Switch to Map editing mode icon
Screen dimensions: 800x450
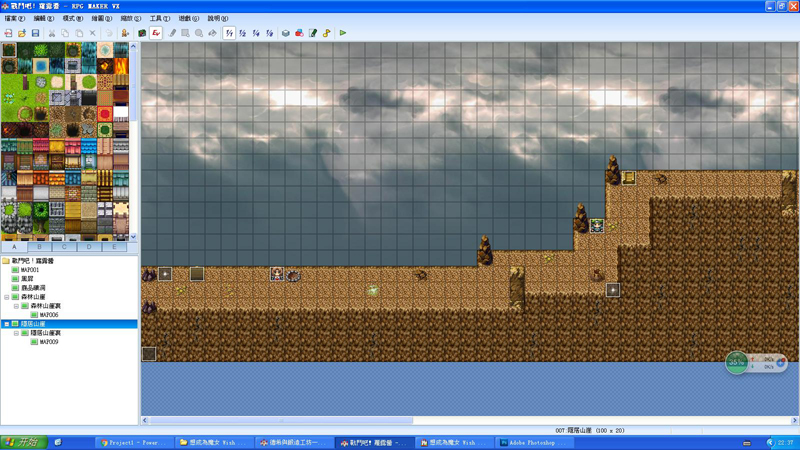[142, 33]
